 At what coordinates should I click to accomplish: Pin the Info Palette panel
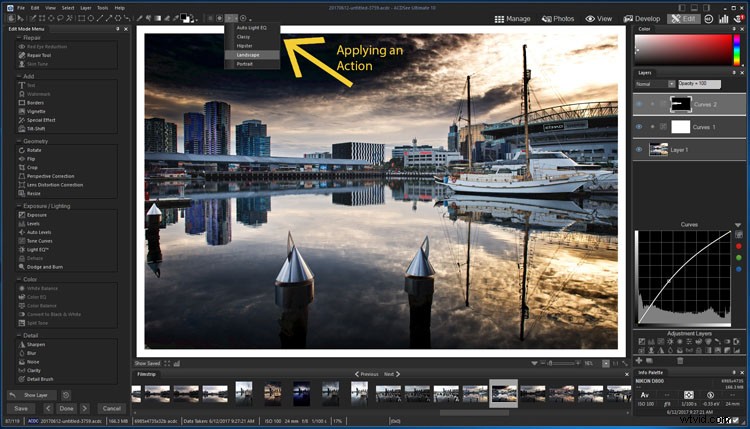click(734, 372)
